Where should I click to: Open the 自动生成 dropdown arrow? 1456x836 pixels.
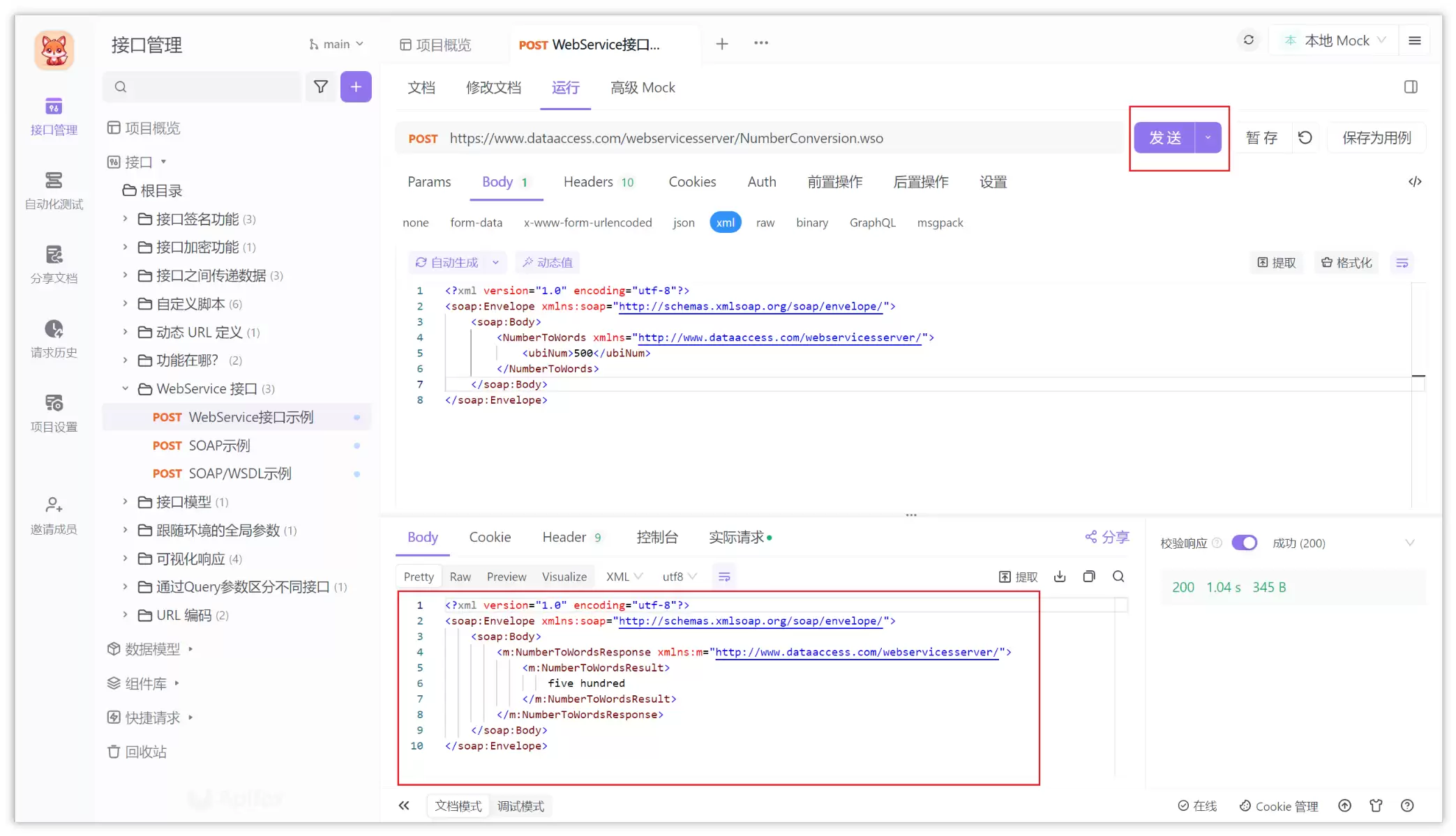[495, 263]
